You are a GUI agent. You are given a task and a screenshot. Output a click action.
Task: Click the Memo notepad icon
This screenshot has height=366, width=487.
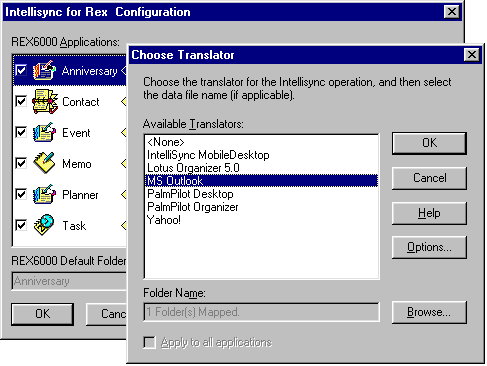44,163
